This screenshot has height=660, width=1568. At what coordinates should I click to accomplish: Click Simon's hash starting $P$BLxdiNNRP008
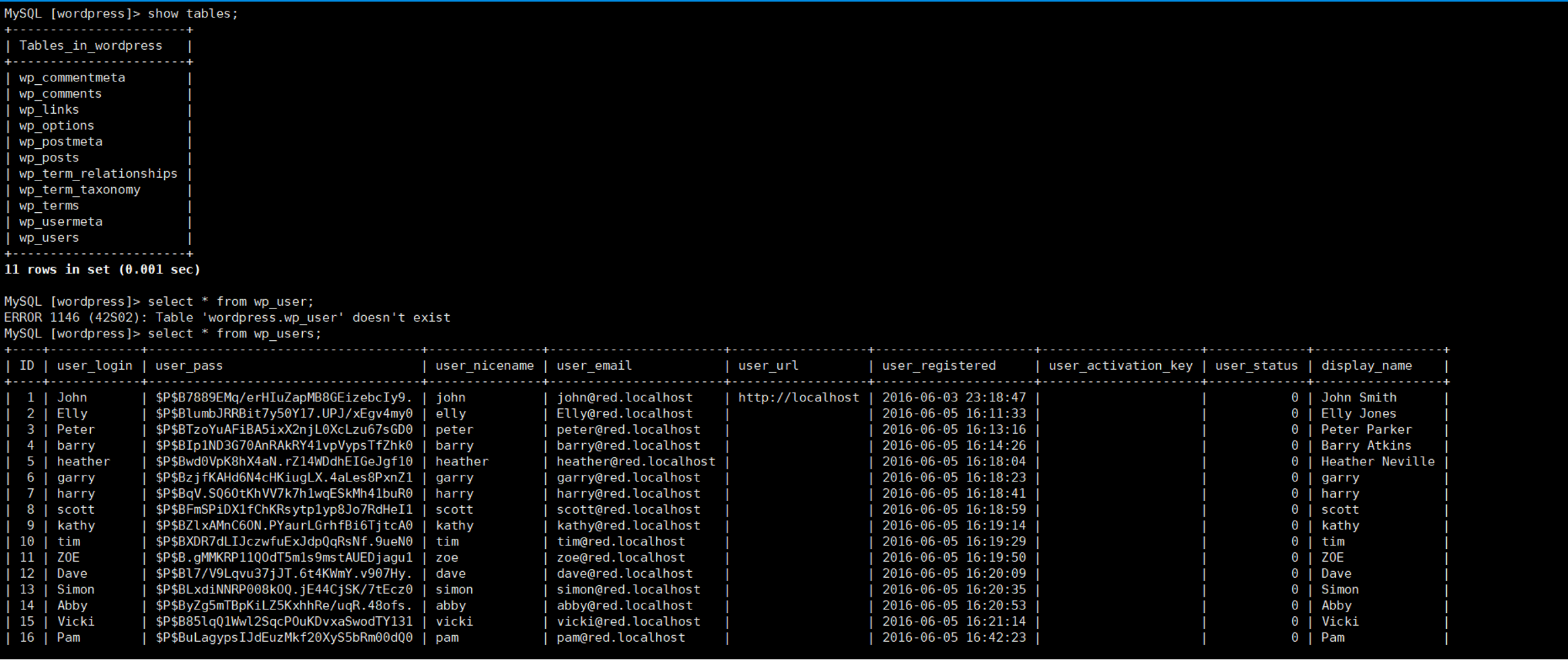284,590
